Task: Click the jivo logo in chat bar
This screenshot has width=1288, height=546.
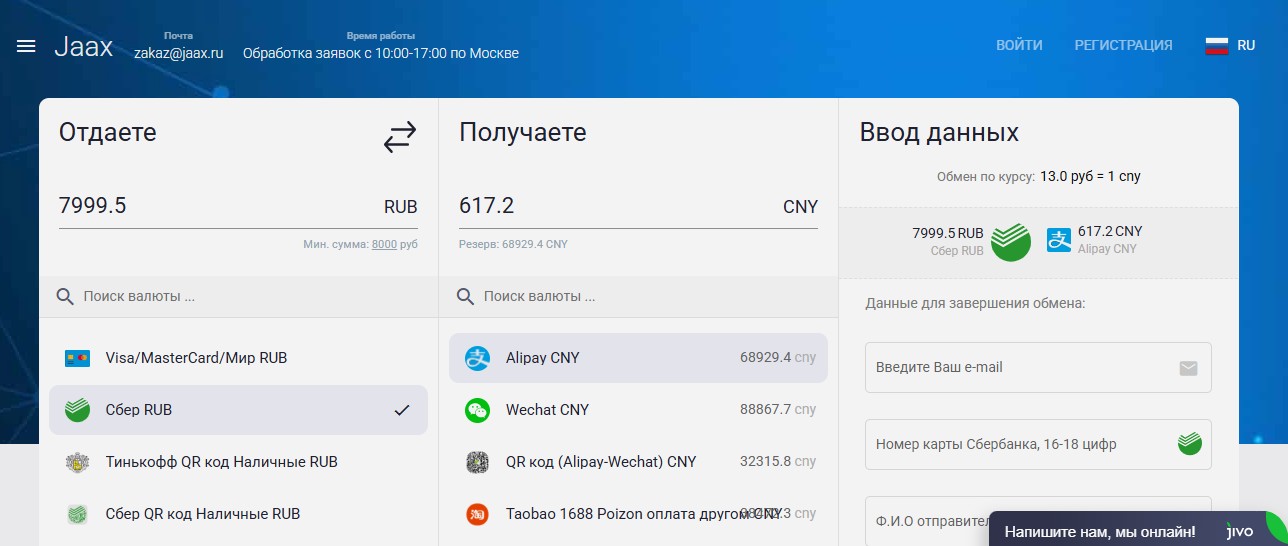Action: click(x=1239, y=532)
